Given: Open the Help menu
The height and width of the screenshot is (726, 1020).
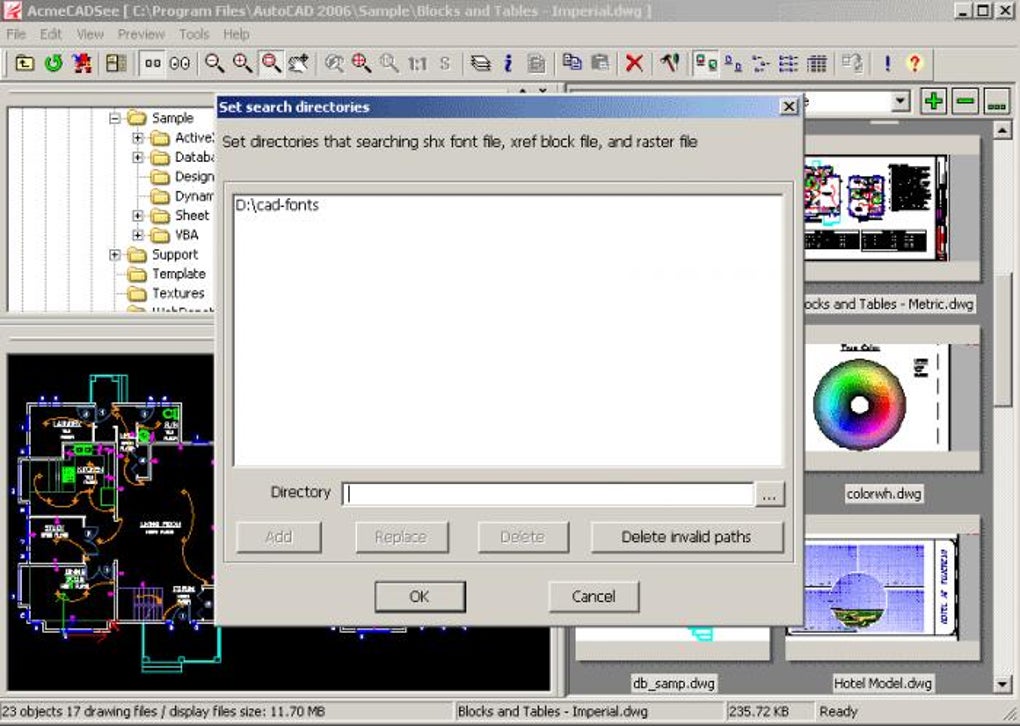Looking at the screenshot, I should tap(236, 34).
